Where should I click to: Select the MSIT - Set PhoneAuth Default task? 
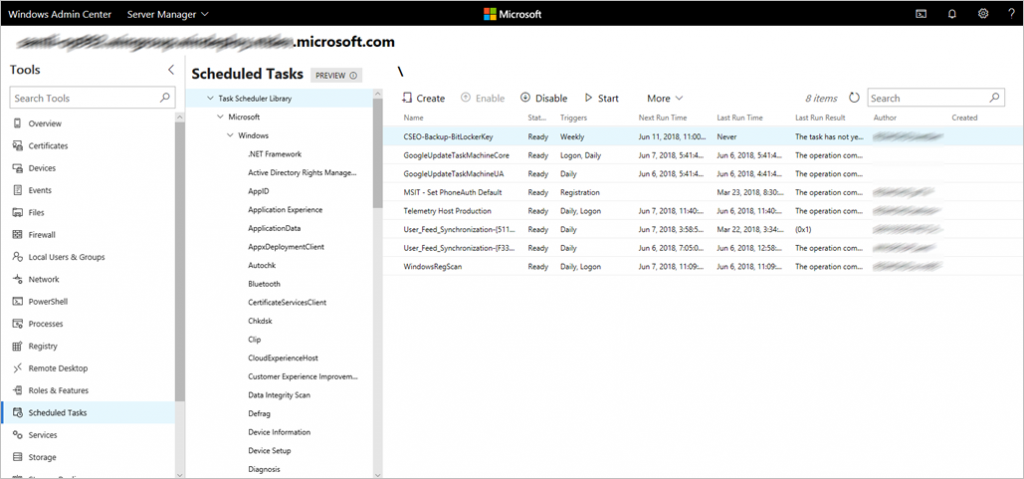coord(703,192)
